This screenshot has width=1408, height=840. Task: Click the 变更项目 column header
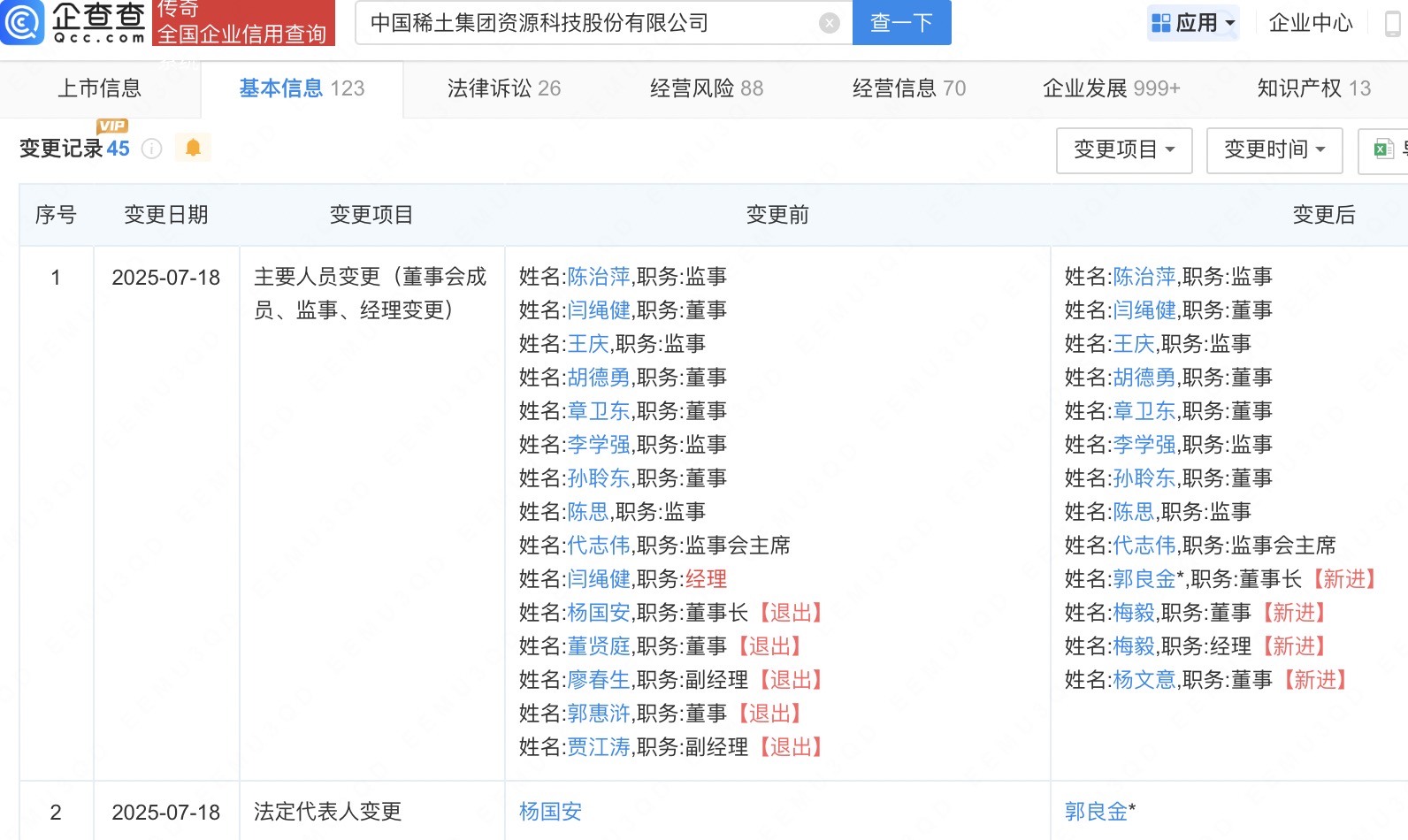coord(371,215)
